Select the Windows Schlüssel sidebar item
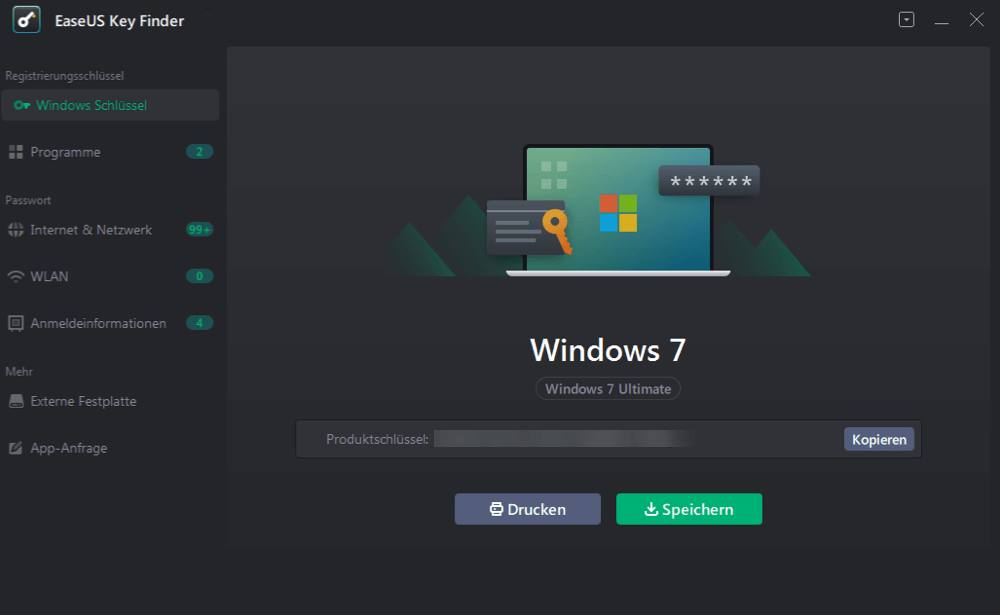 pyautogui.click(x=110, y=105)
